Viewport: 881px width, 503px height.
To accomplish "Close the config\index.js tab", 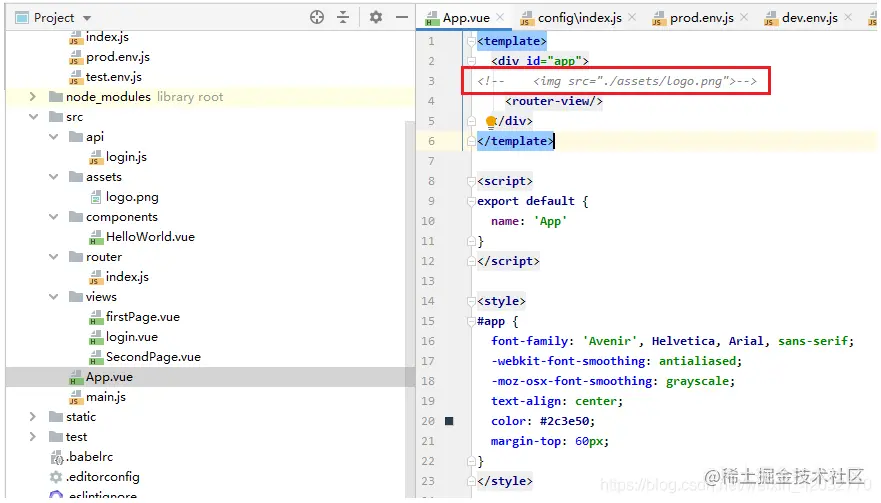I will [632, 17].
